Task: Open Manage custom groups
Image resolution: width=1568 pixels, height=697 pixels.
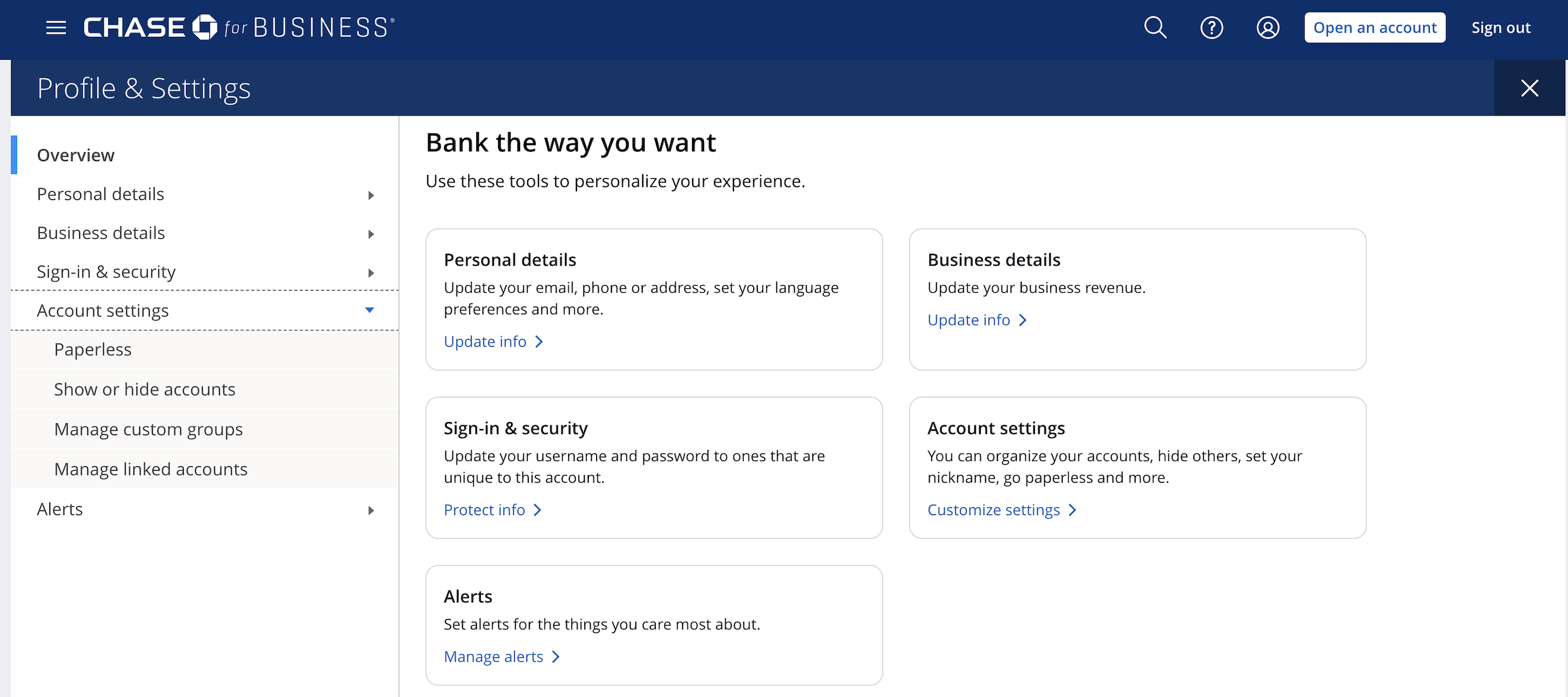Action: click(148, 429)
